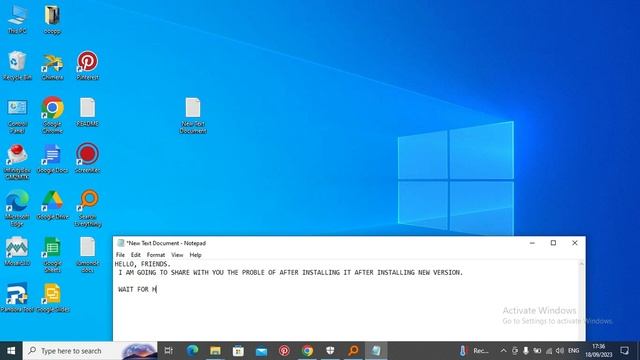Maximize the Notepad window

[553, 243]
